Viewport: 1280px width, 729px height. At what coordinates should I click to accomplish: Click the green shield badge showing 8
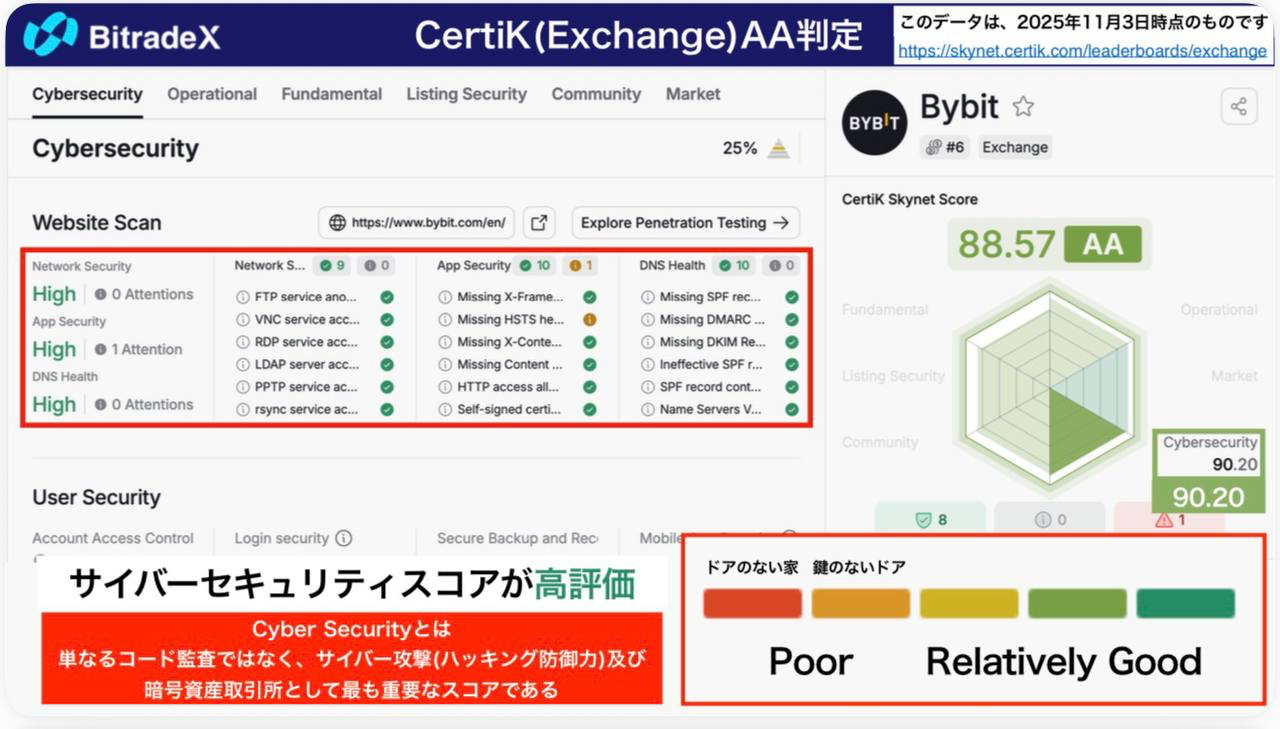(931, 520)
